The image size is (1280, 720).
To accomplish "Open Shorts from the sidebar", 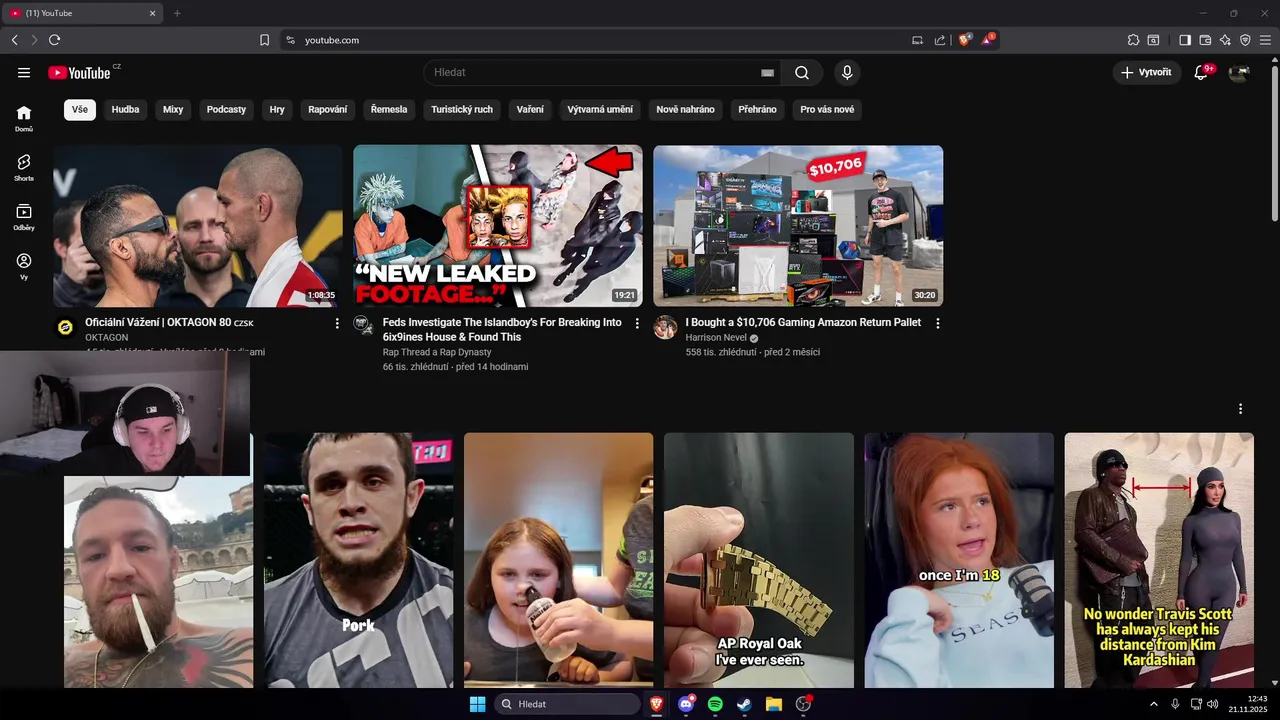I will (24, 167).
